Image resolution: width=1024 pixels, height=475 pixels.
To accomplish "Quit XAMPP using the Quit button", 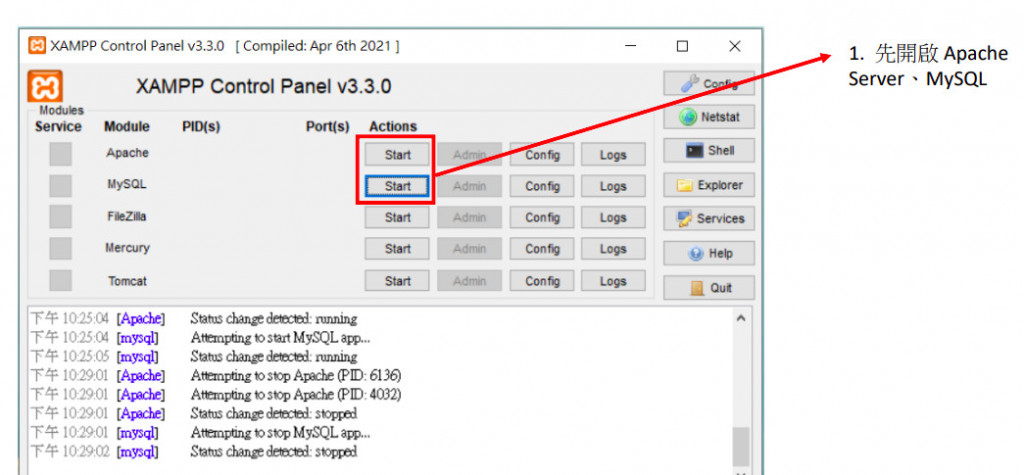I will (709, 287).
